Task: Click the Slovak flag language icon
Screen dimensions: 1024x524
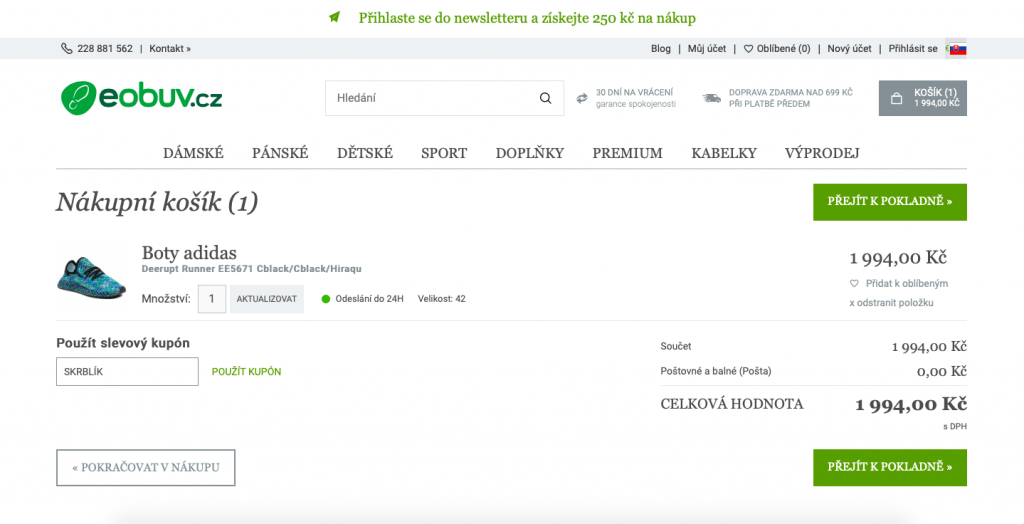Action: coord(957,49)
